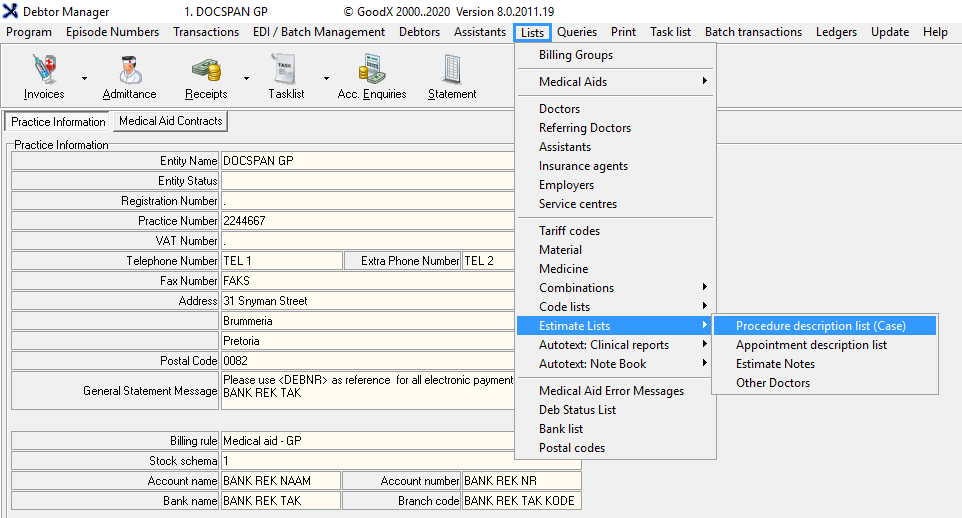962x518 pixels.
Task: Click the Debtor Manager title bar icon
Action: [x=10, y=12]
